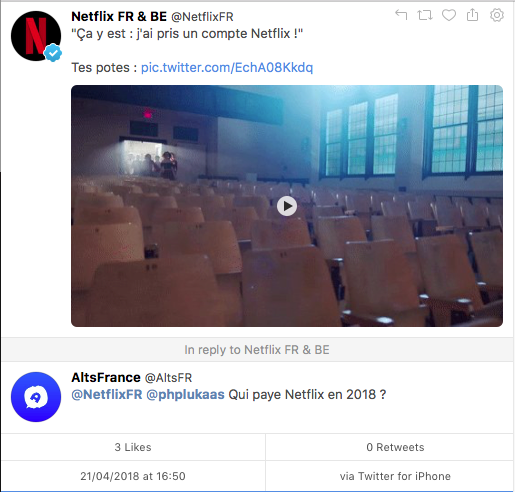Image resolution: width=515 pixels, height=492 pixels.
Task: Like the tweet with heart icon
Action: coord(449,15)
